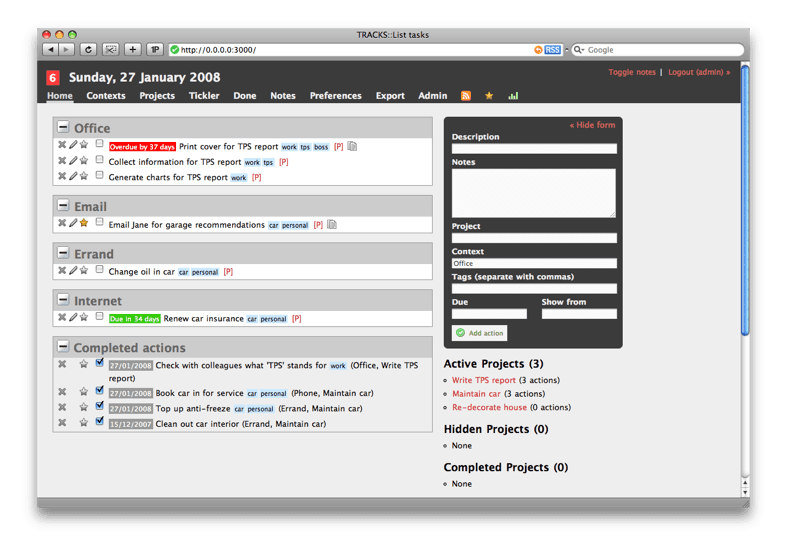Open the 'Write TPS report' project link
This screenshot has width=787, height=554.
484,380
